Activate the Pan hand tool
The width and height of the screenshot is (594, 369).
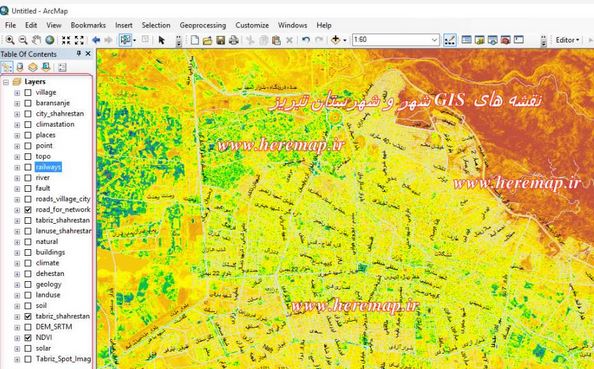(36, 40)
